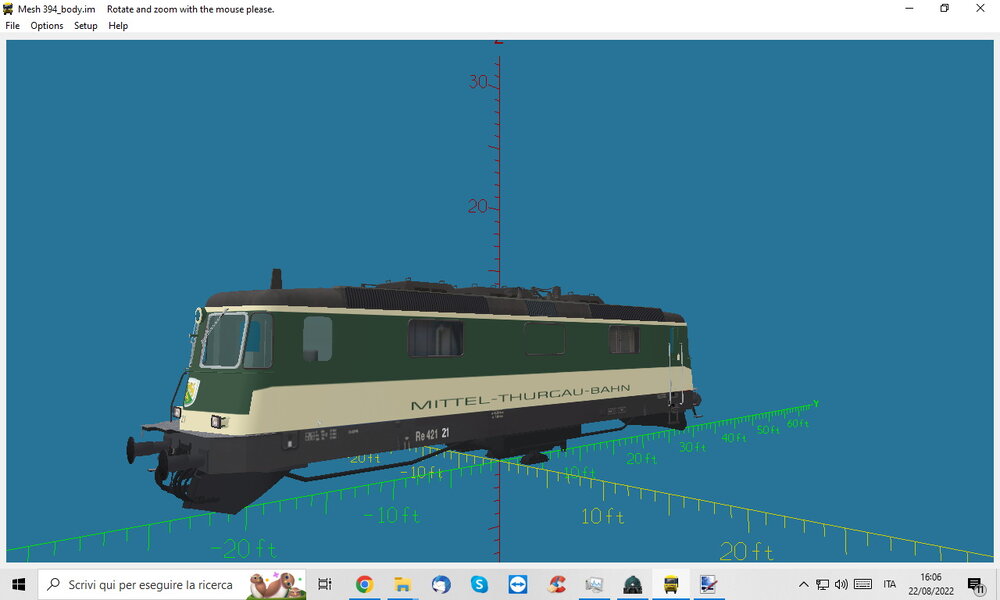Screen dimensions: 1000x600
Task: Open the notification center with 11 notifications
Action: [x=975, y=584]
